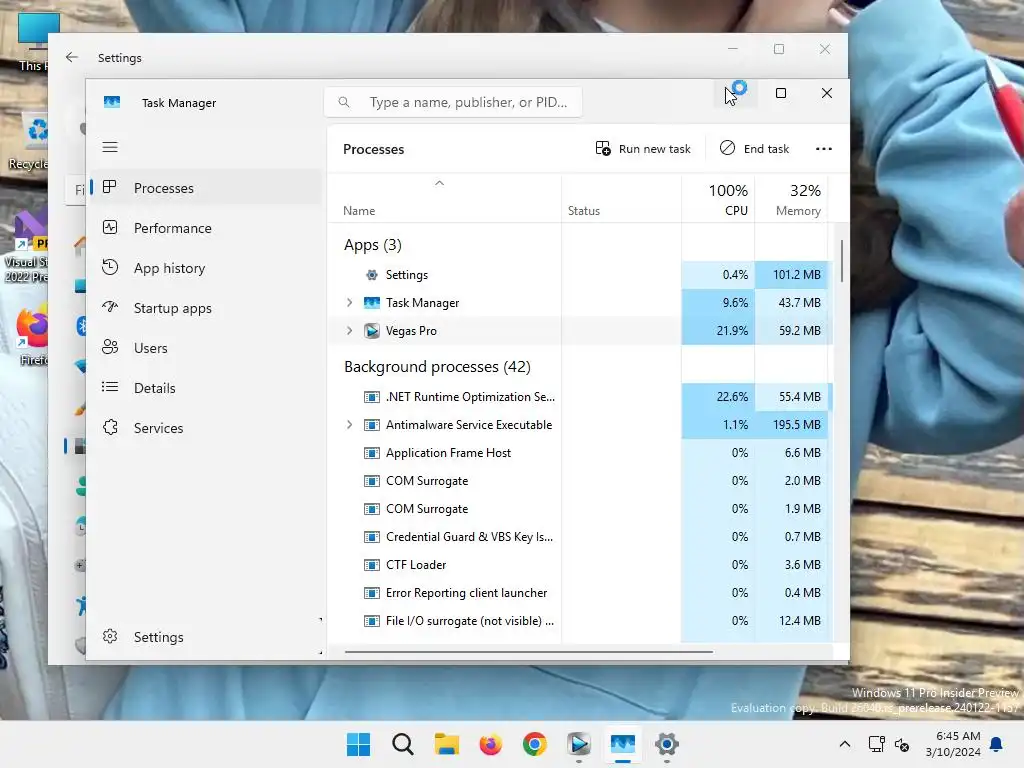Click Apps (3) group header
Viewport: 1024px width, 768px height.
pos(373,245)
